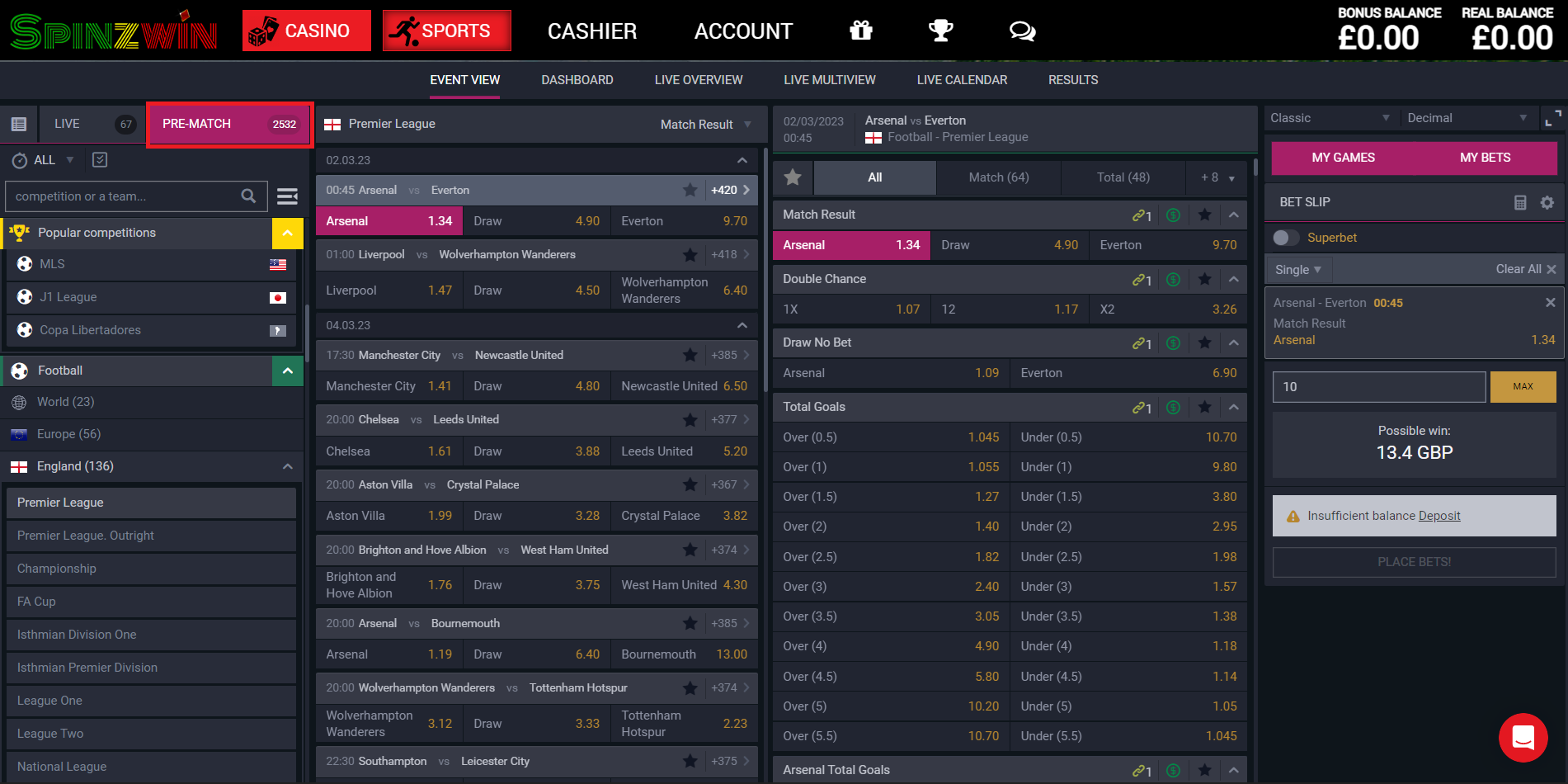The width and height of the screenshot is (1568, 784).
Task: Open Europe (56) region
Action: coord(151,434)
